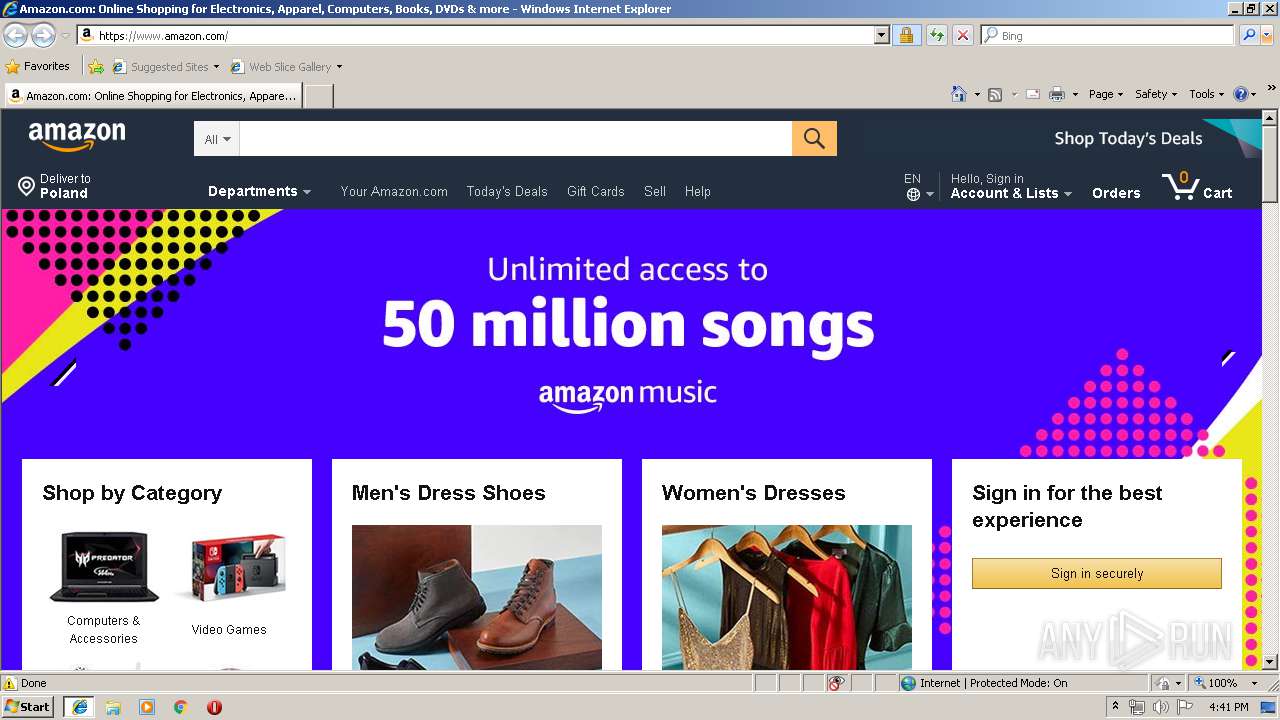Click the language globe icon
The image size is (1280, 720).
(x=913, y=195)
